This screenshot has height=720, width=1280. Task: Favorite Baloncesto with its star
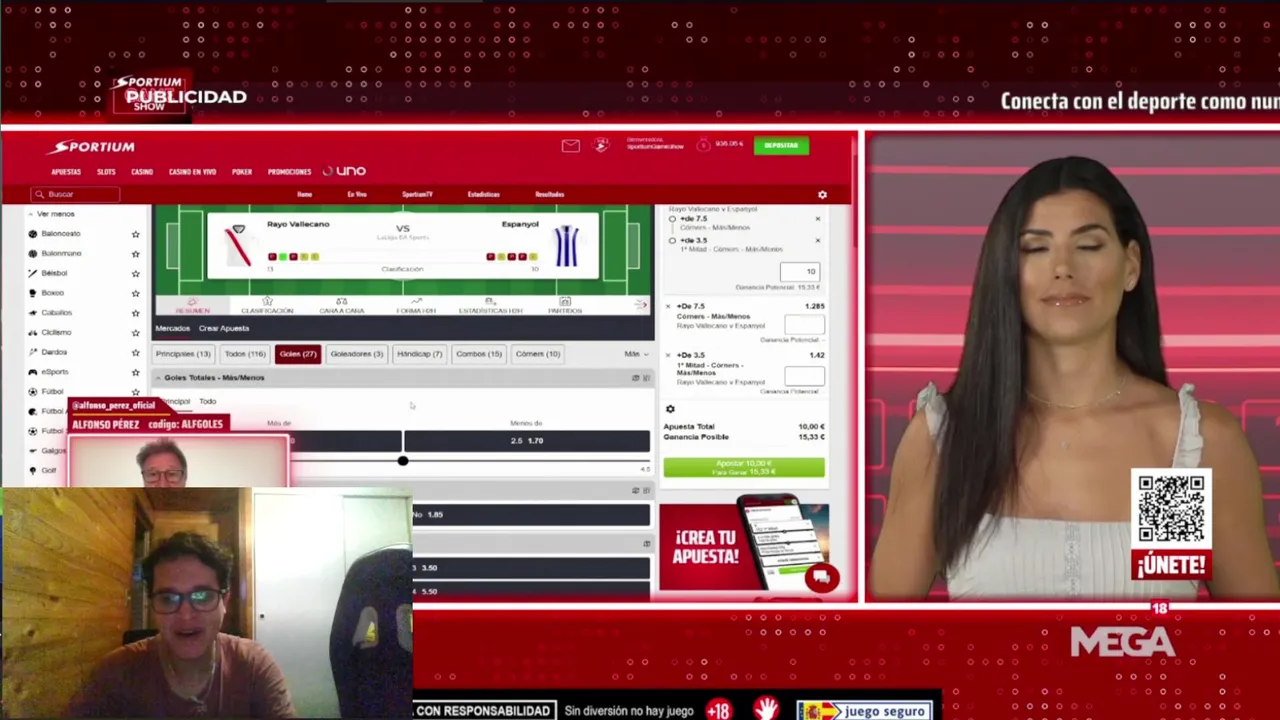click(135, 234)
